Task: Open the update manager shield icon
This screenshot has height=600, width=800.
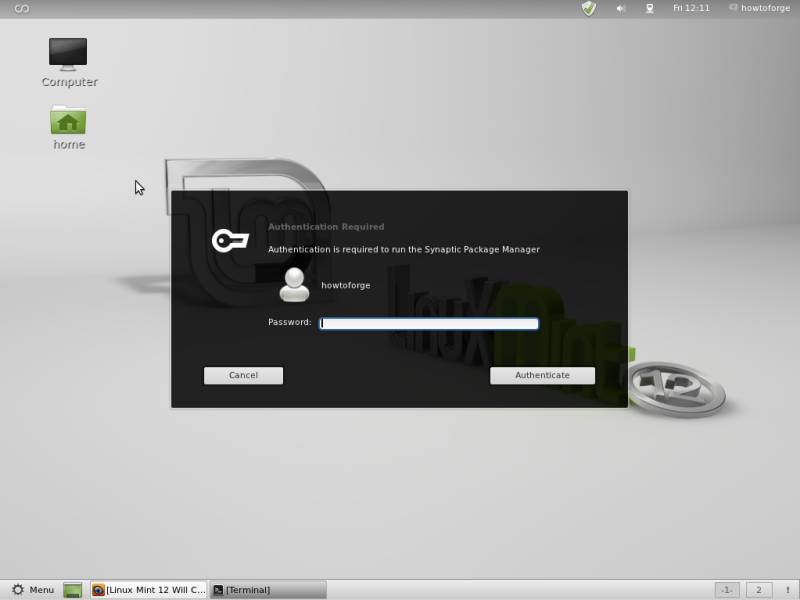Action: 589,8
